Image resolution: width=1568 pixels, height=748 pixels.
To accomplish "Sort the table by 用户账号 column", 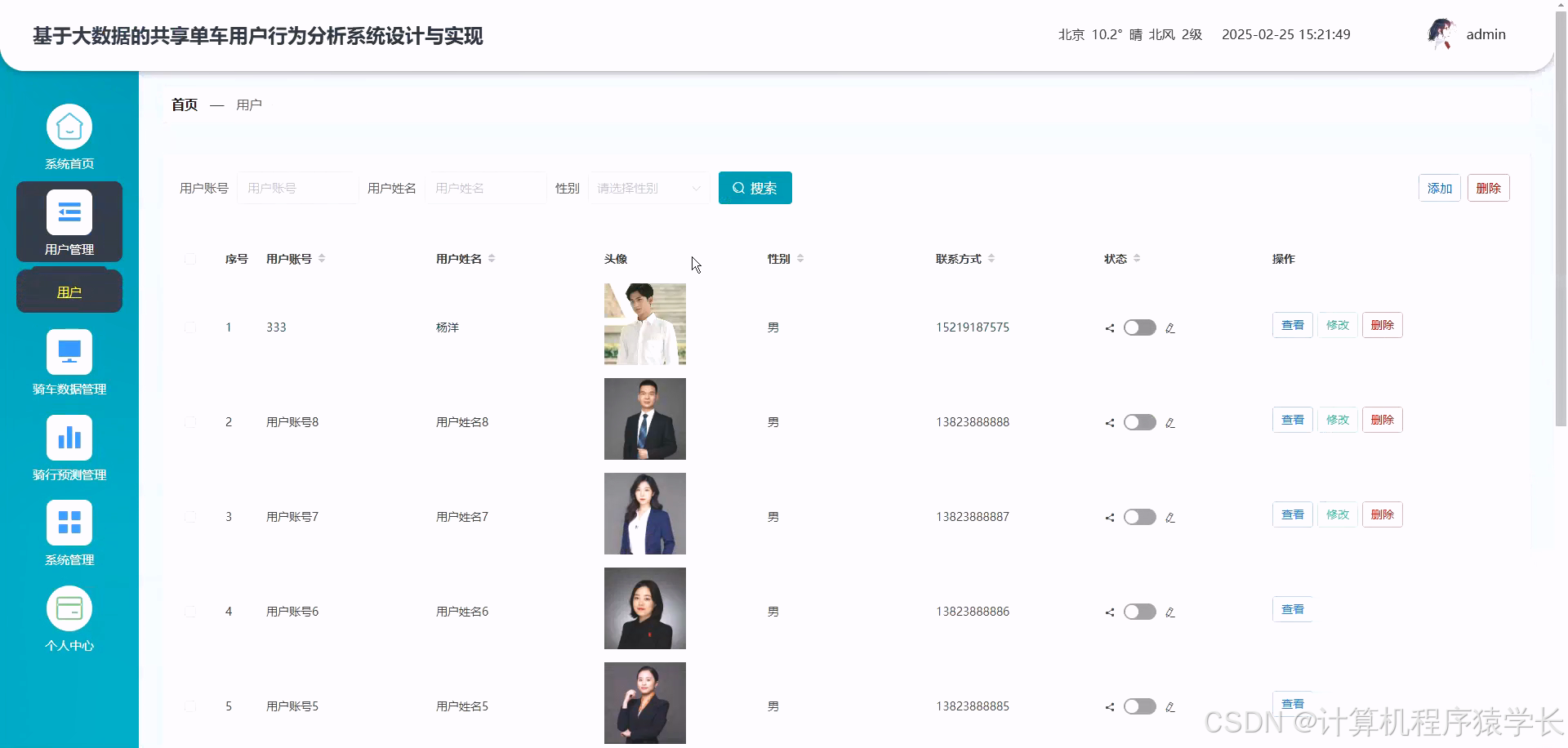I will click(x=322, y=258).
